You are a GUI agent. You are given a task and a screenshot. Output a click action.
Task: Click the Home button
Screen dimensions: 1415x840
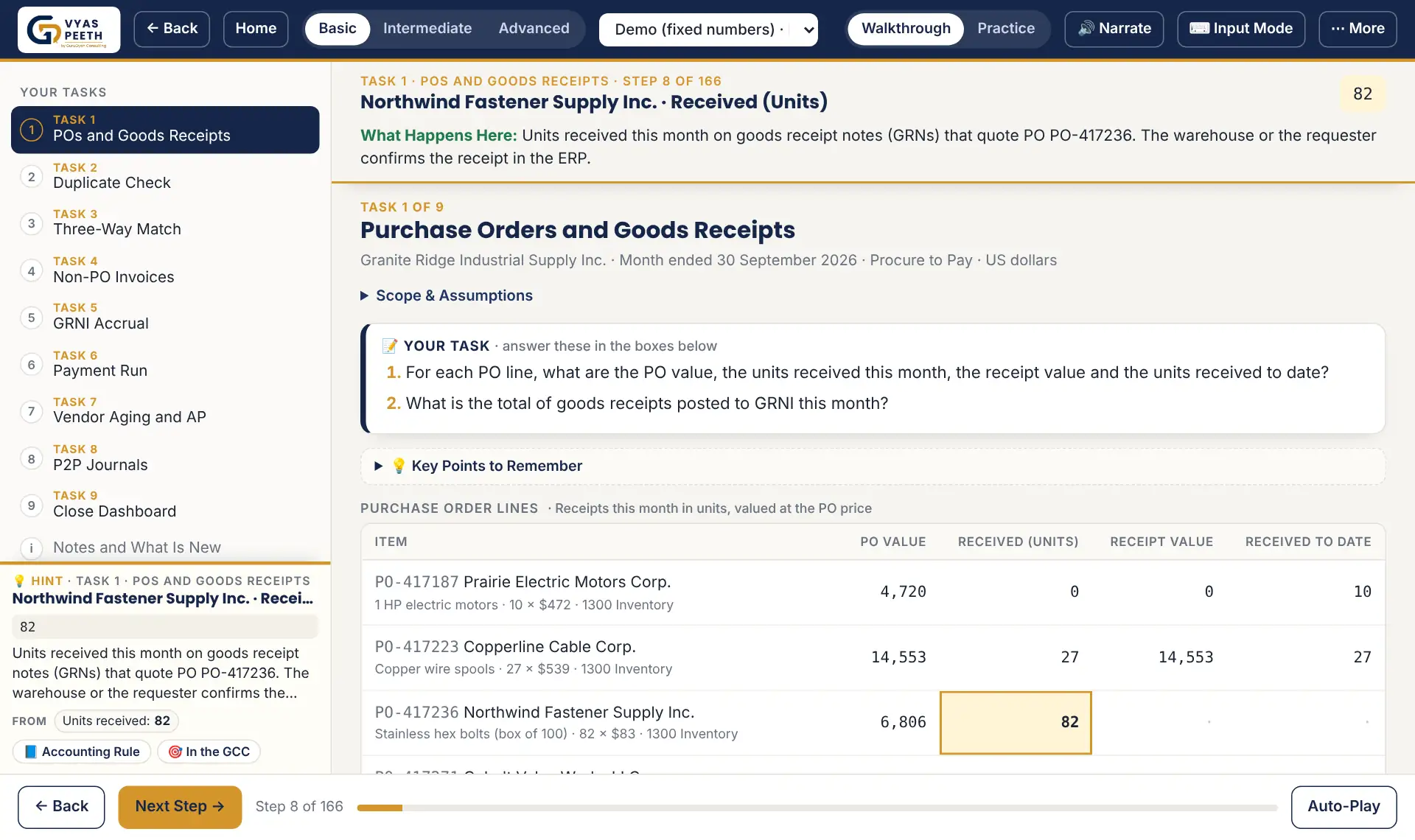(256, 29)
